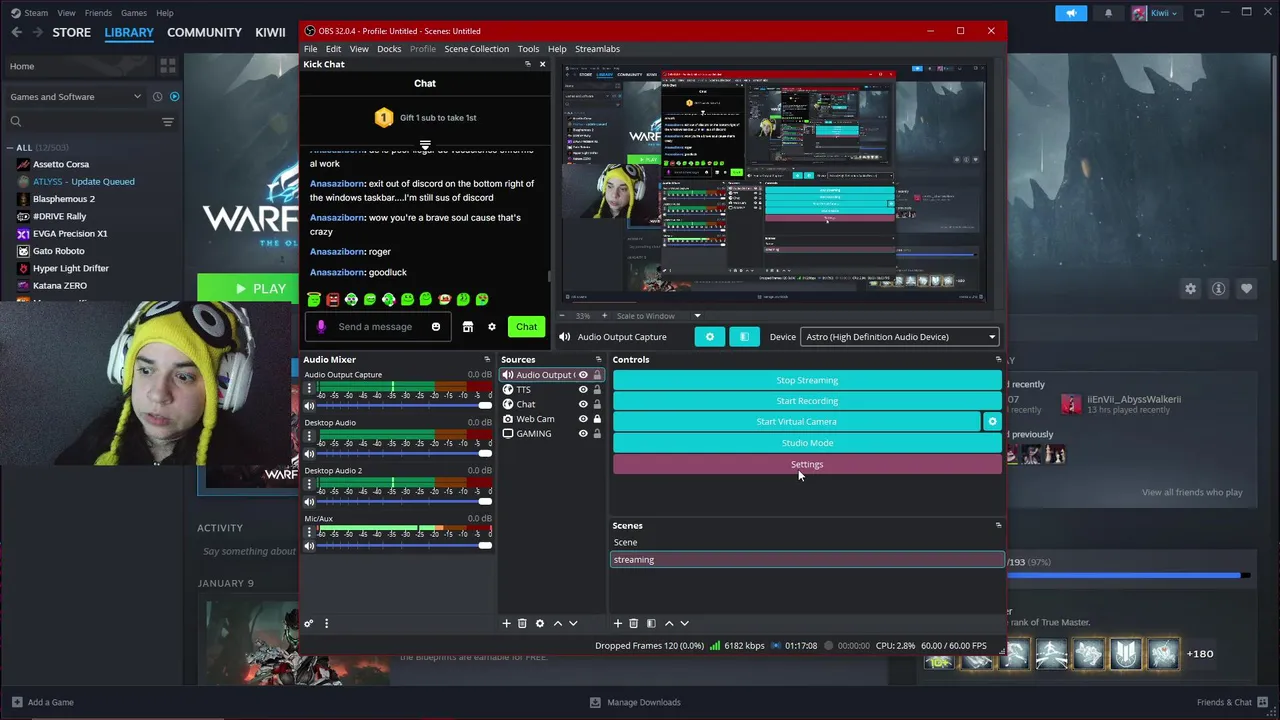Open OBS Docks menu
1280x720 pixels.
[389, 49]
